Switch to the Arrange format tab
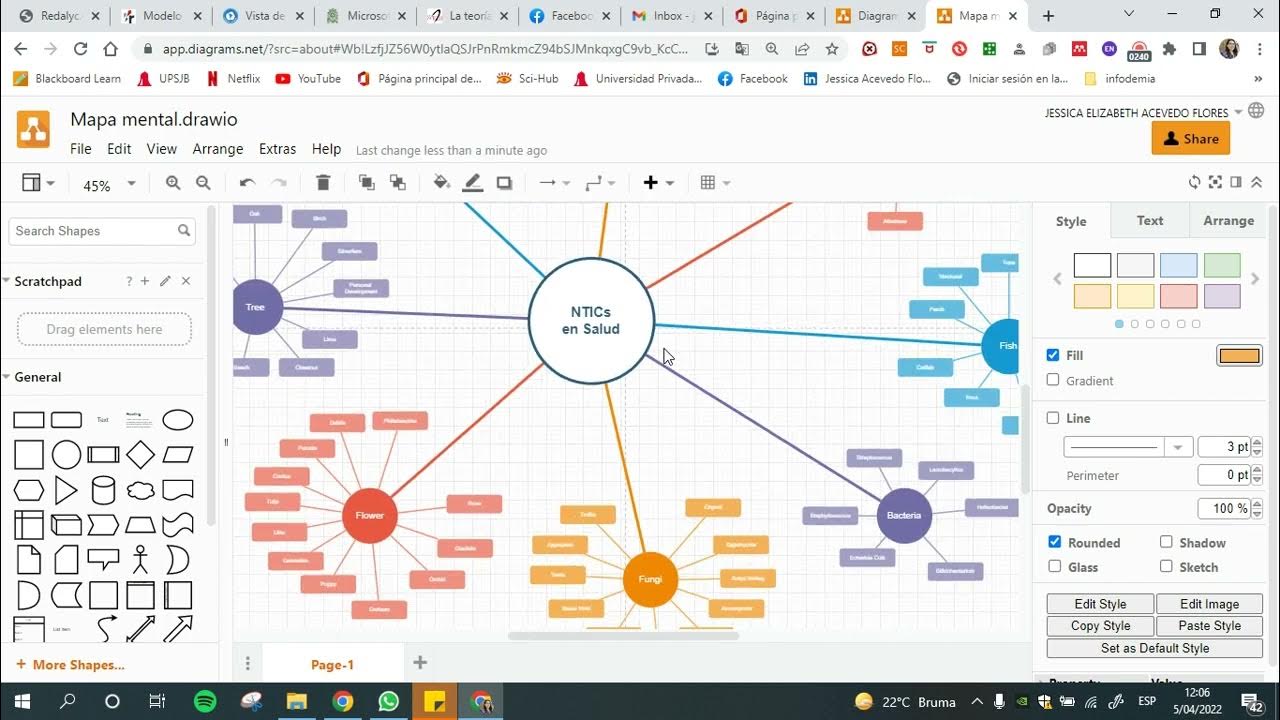Screen dimensions: 1280x720 (1228, 221)
